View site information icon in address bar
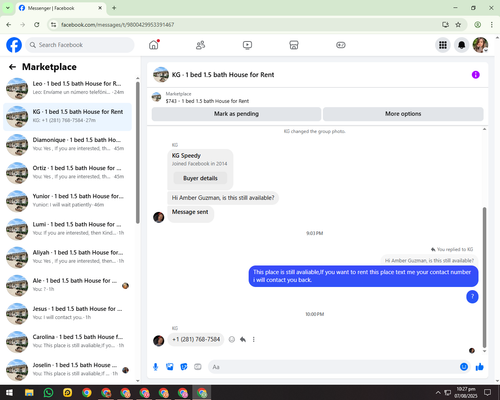The image size is (500, 400). 54,25
